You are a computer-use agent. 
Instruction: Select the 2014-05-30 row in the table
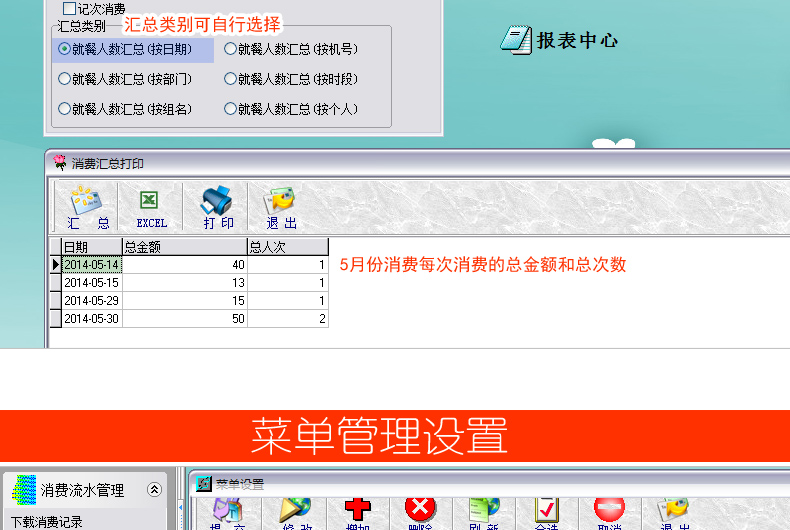pyautogui.click(x=91, y=319)
